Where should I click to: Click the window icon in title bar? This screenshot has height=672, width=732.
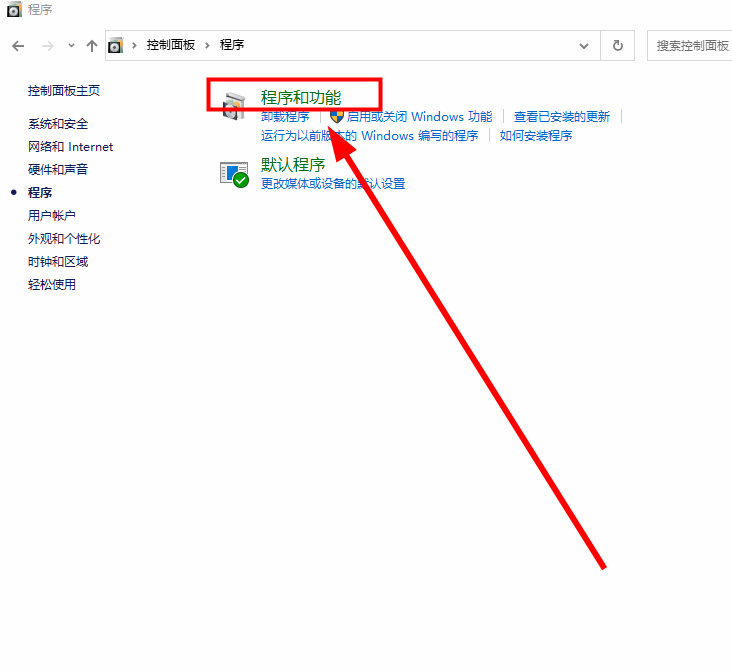[13, 10]
